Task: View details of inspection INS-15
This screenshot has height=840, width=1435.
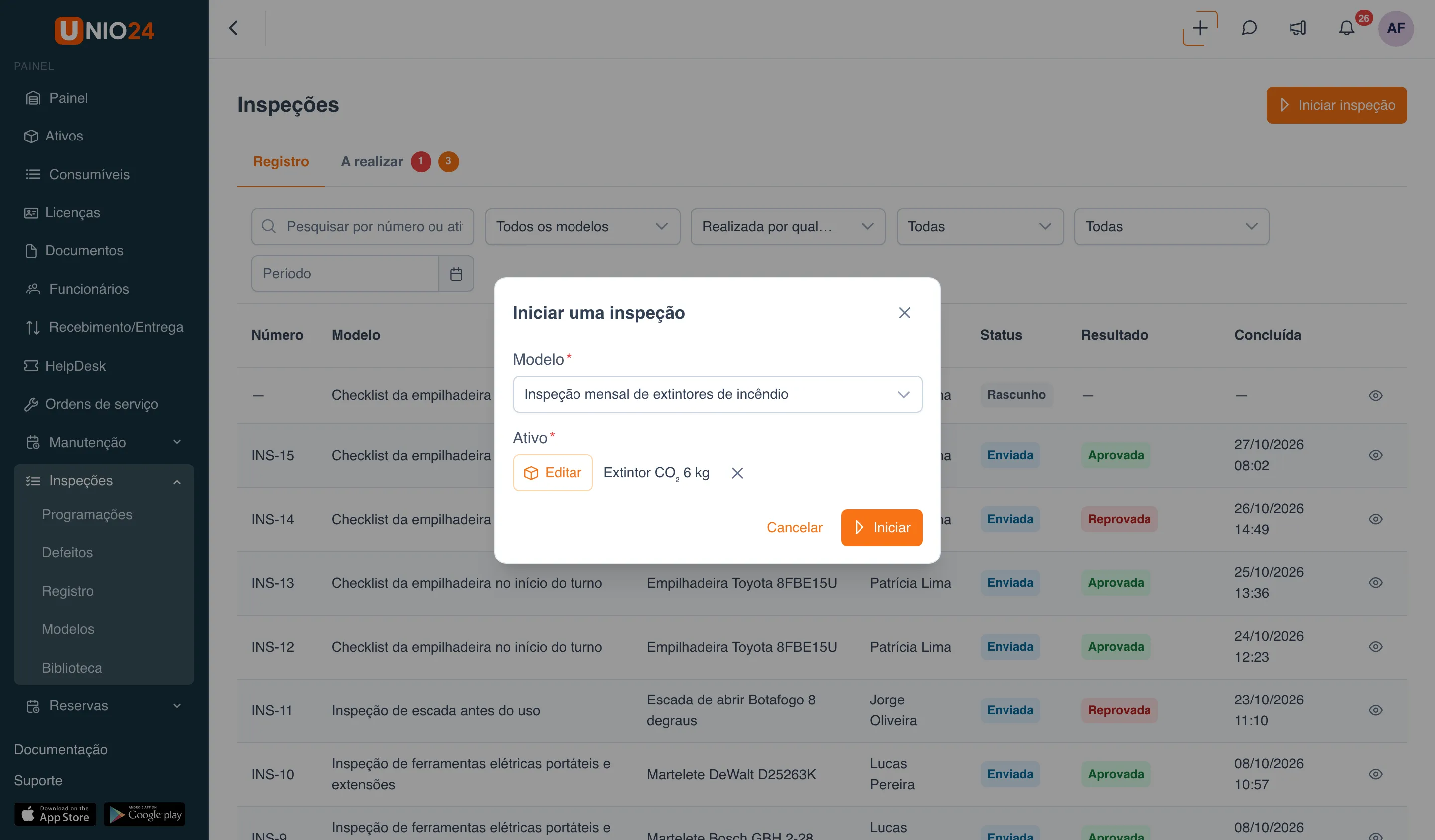Action: 1376,455
